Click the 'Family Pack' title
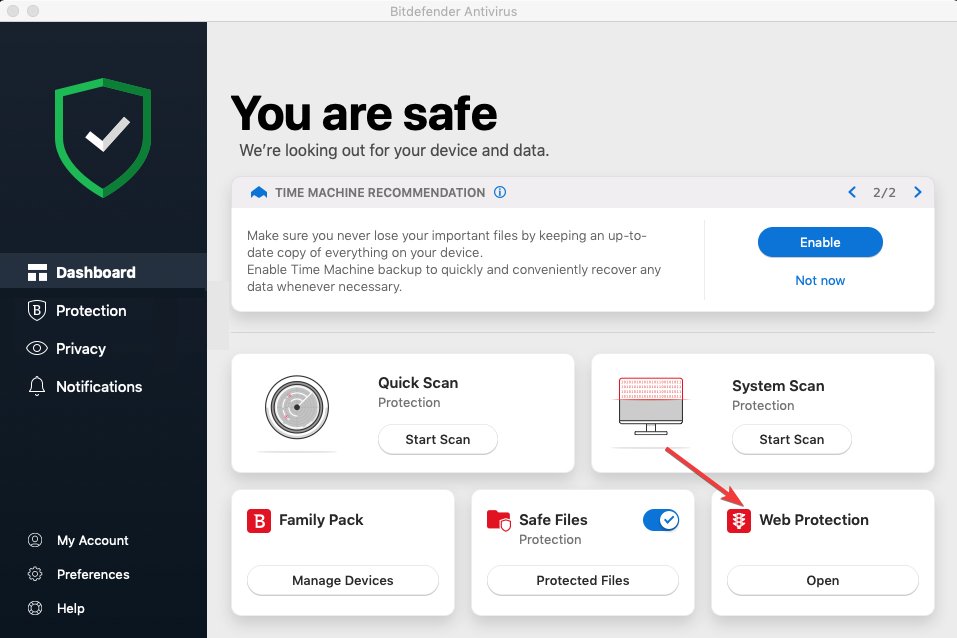Viewport: 957px width, 638px height. point(321,520)
